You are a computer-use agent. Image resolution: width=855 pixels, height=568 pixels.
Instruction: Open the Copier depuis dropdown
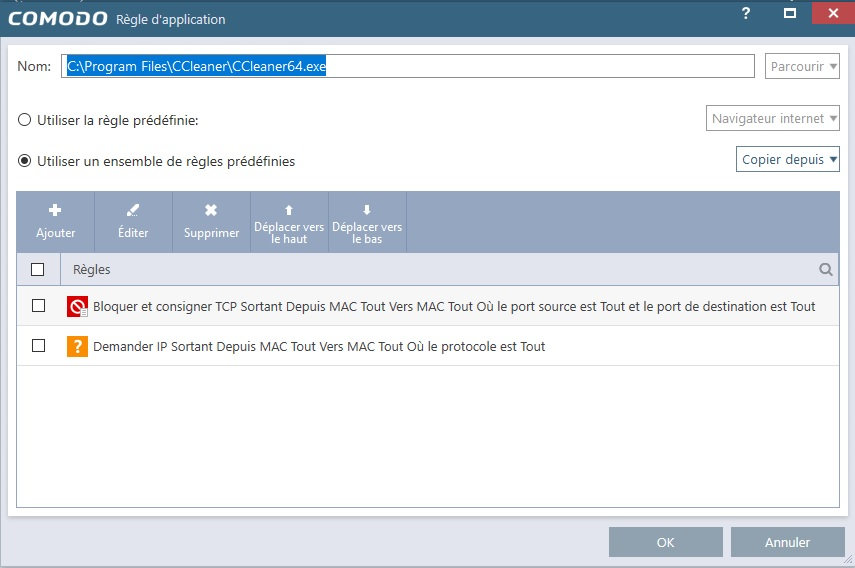787,159
